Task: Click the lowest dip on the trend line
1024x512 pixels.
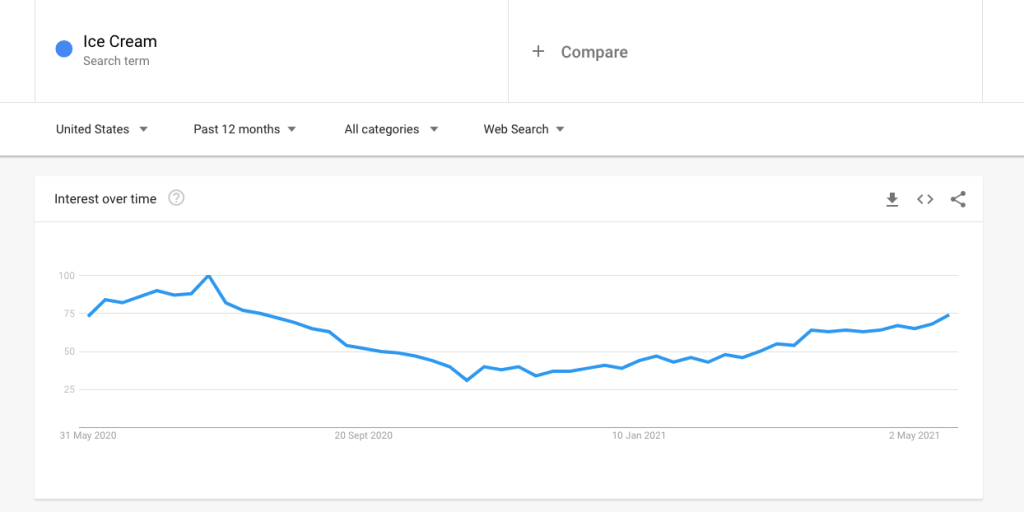Action: coord(466,380)
